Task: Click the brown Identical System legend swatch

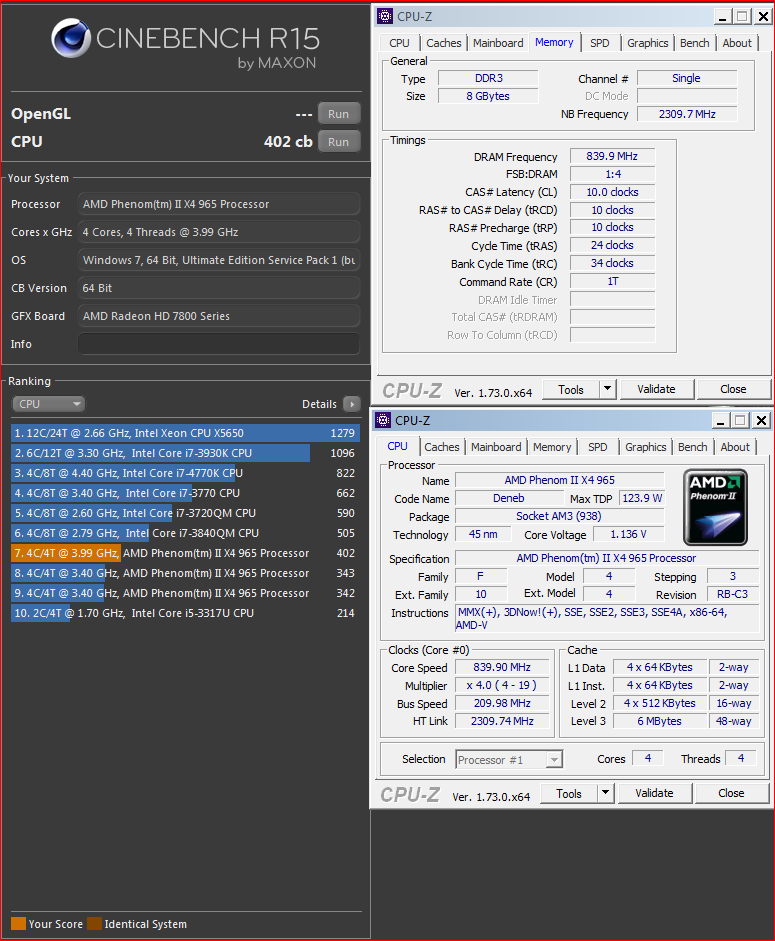Action: [x=94, y=924]
